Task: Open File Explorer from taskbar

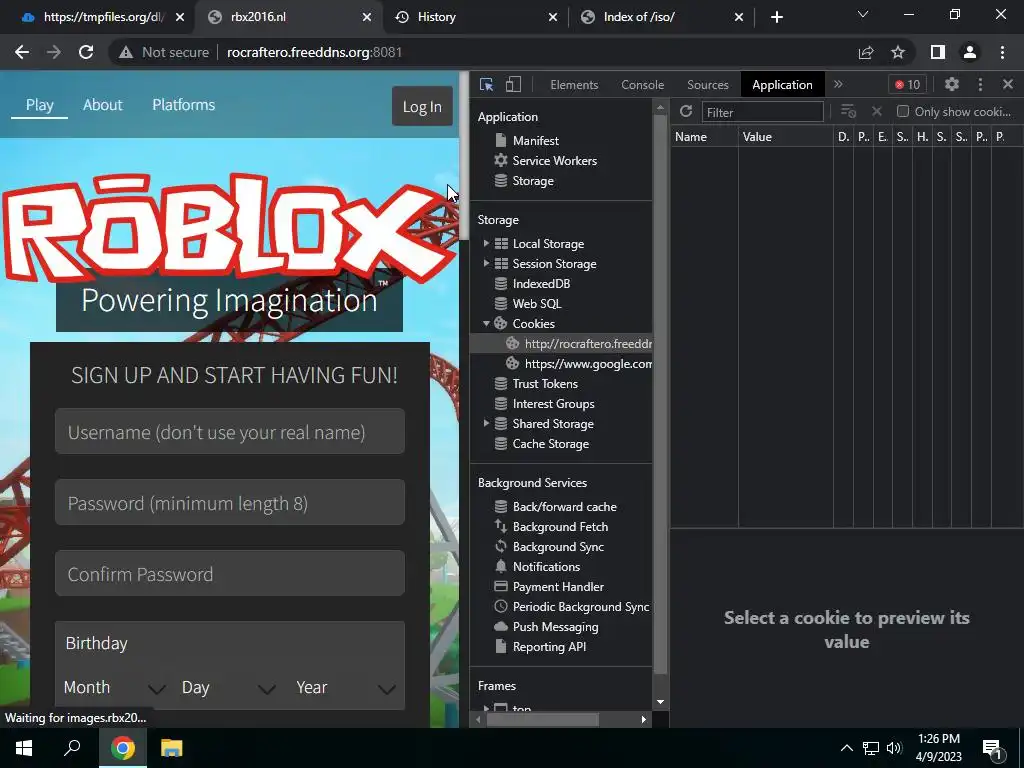Action: click(171, 748)
